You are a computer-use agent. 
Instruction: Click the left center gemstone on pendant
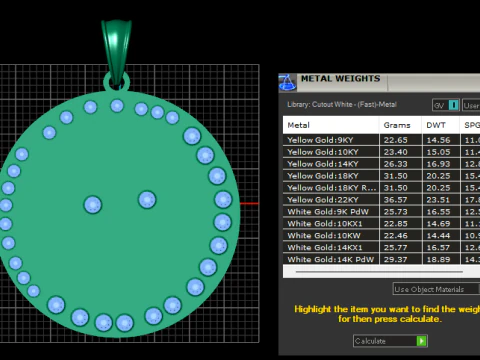click(93, 205)
